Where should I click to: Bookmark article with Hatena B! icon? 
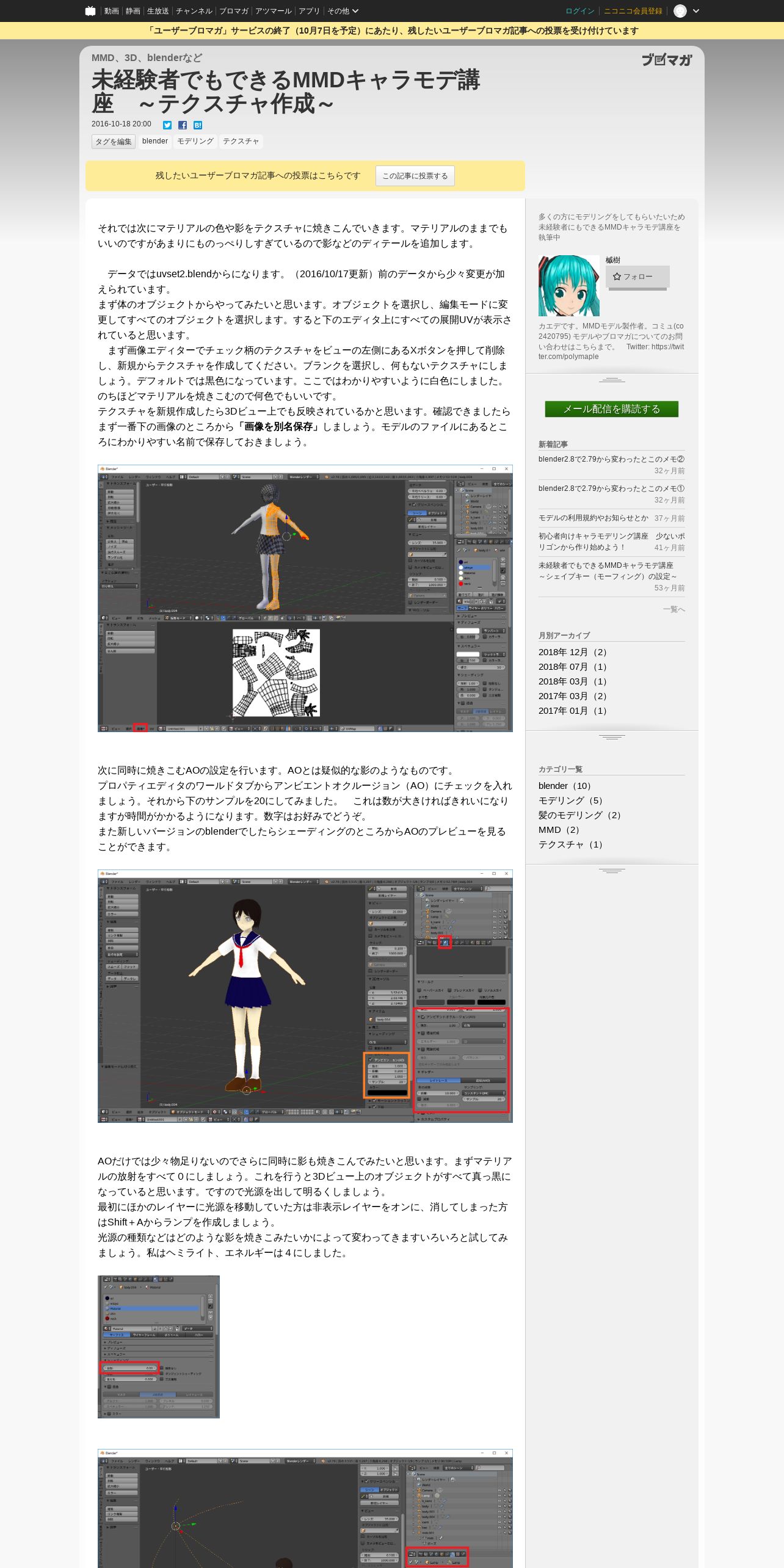[198, 125]
